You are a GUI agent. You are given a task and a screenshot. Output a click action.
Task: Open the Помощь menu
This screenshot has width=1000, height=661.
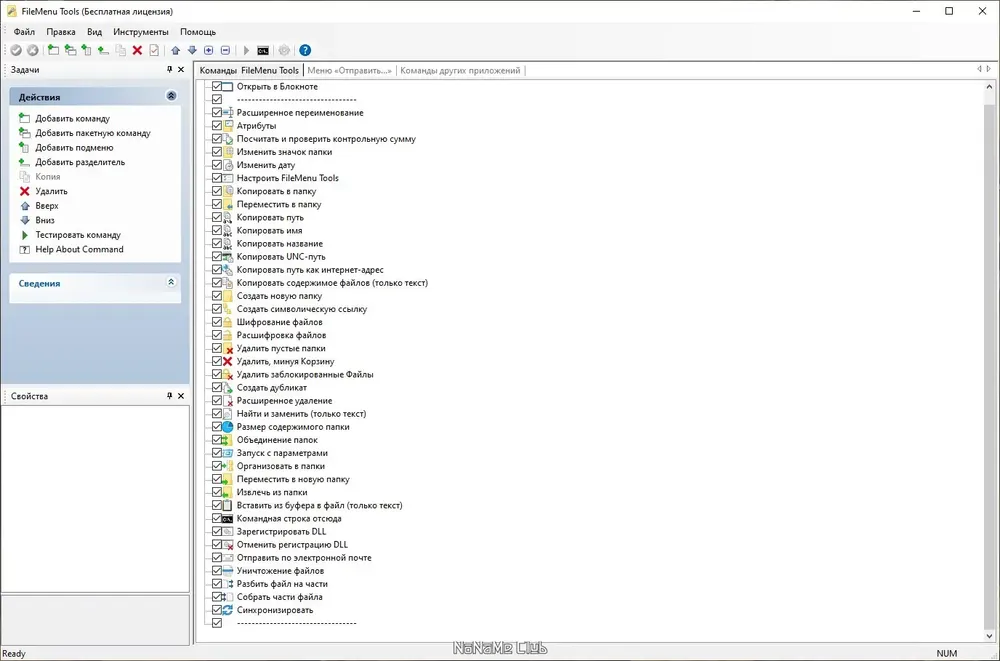(198, 32)
